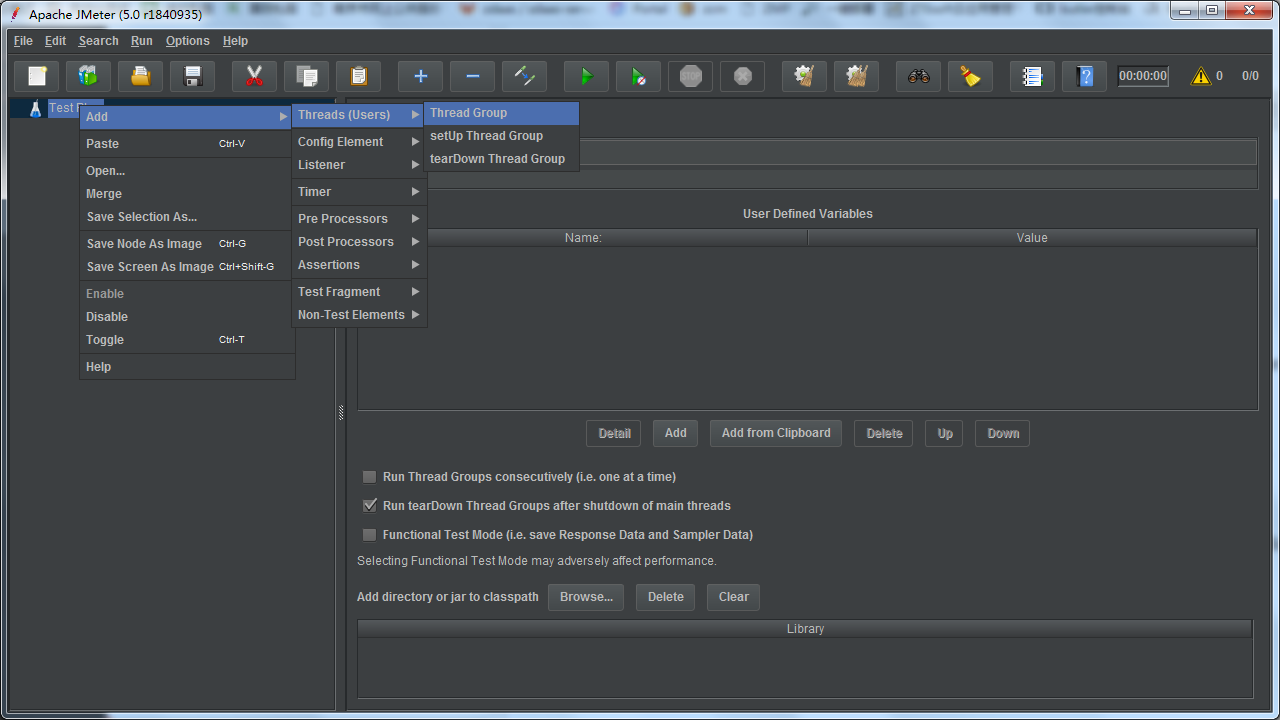Open the Search menu in menu bar

point(99,41)
